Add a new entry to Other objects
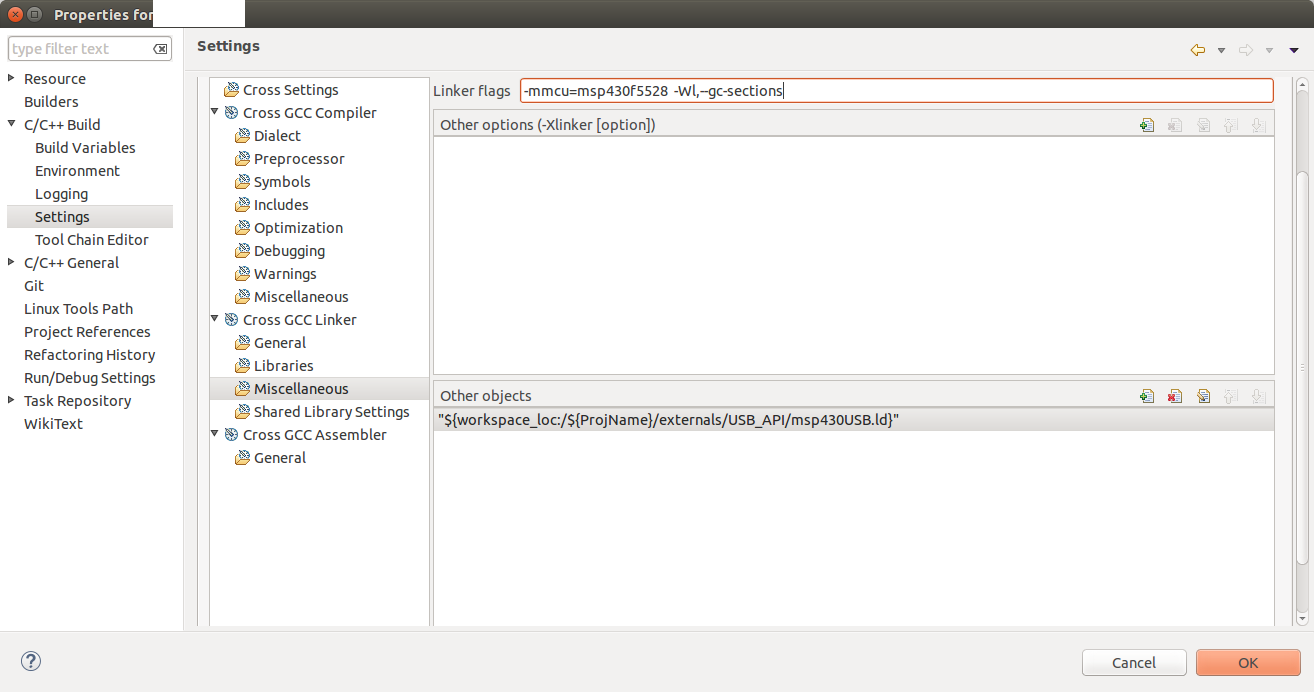The image size is (1314, 692). [1147, 396]
